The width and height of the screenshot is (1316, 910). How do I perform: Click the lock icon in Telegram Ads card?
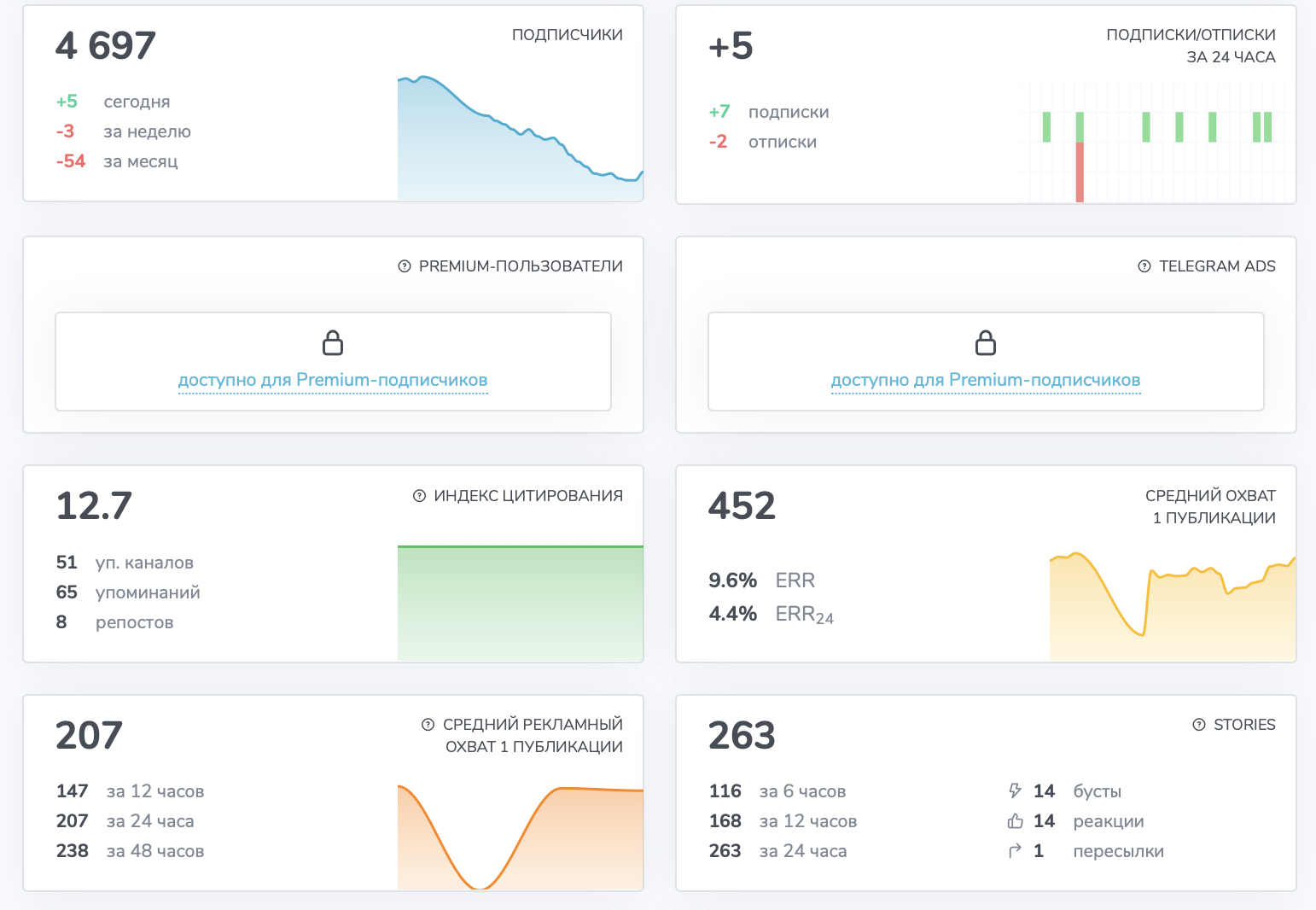point(986,343)
